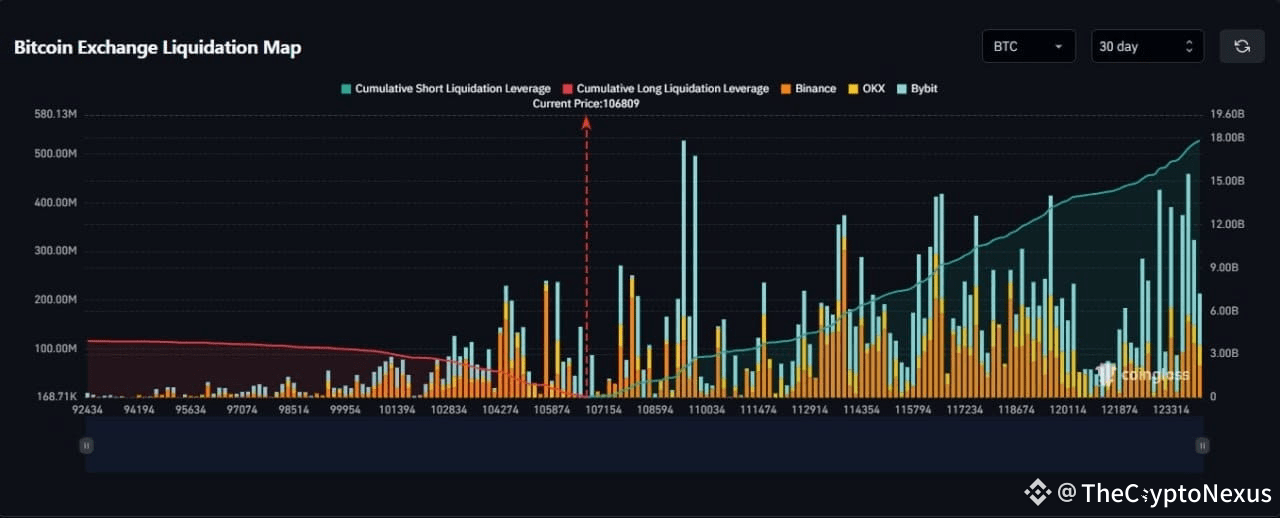Click the 100.00M y-axis label
The image size is (1280, 518).
[55, 349]
